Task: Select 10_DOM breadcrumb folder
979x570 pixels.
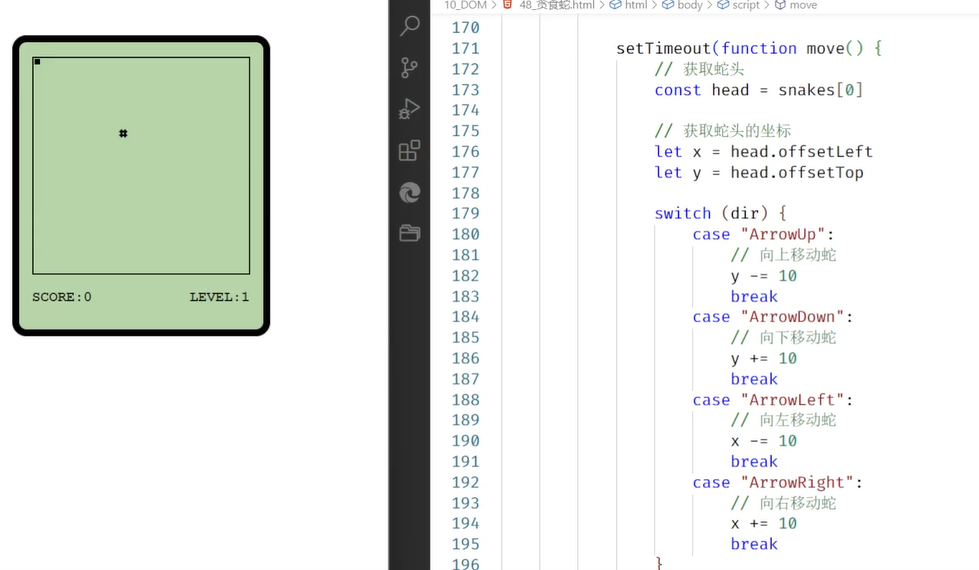Action: [x=465, y=5]
